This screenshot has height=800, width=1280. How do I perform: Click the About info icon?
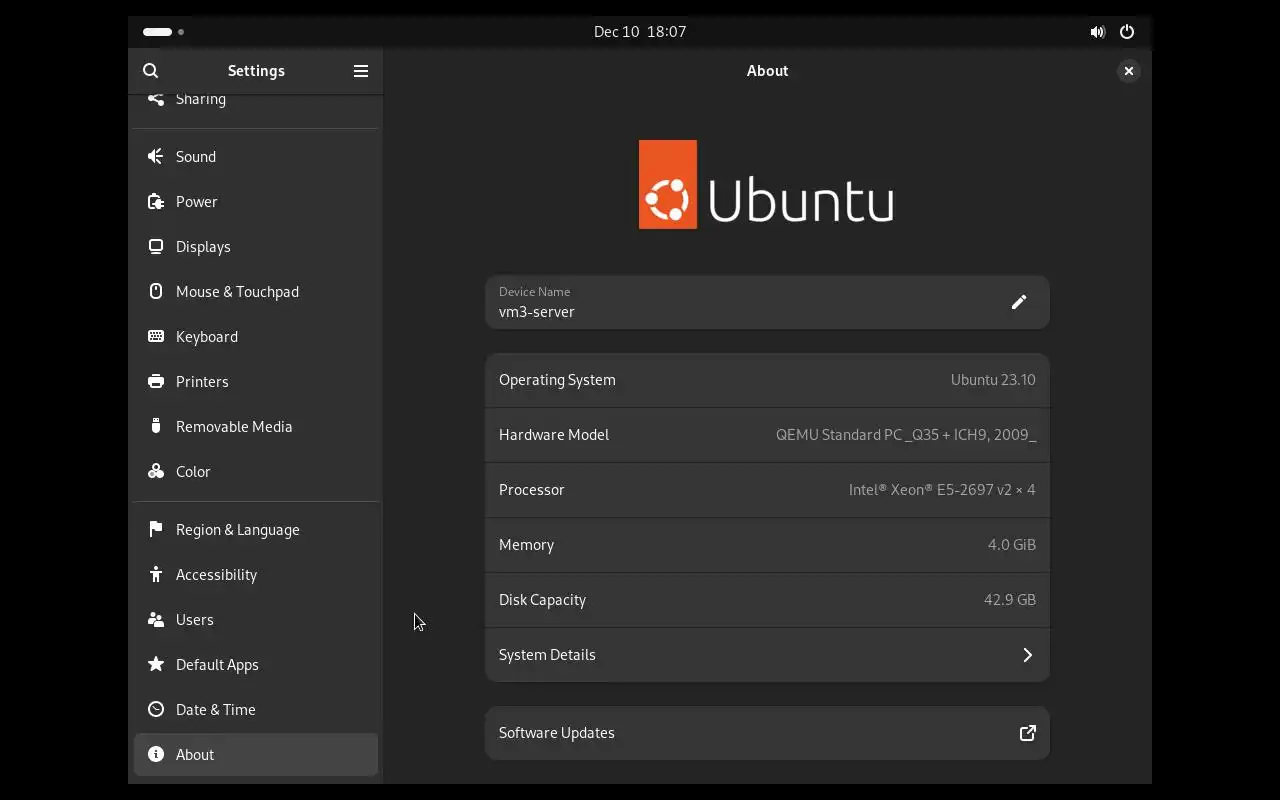(155, 754)
